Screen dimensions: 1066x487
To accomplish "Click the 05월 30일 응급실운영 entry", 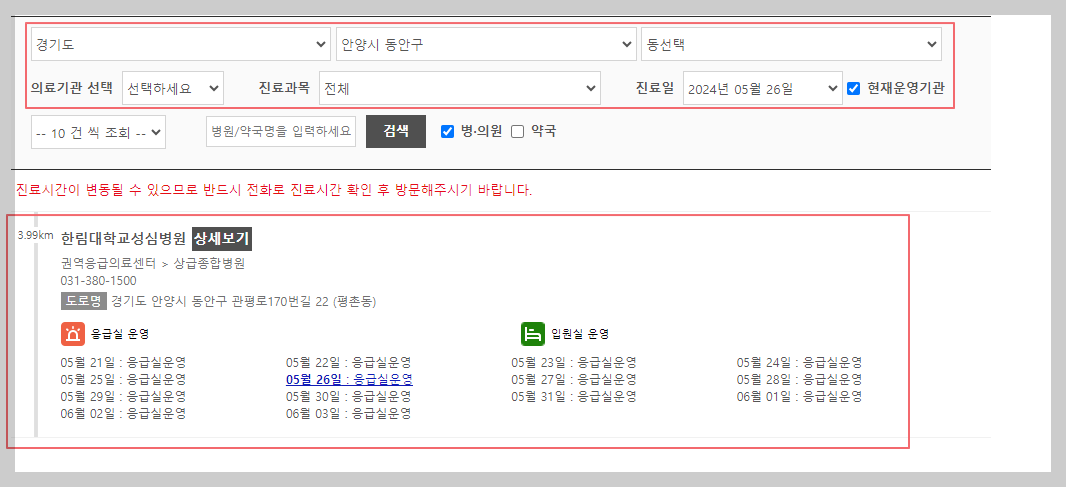I will point(349,397).
